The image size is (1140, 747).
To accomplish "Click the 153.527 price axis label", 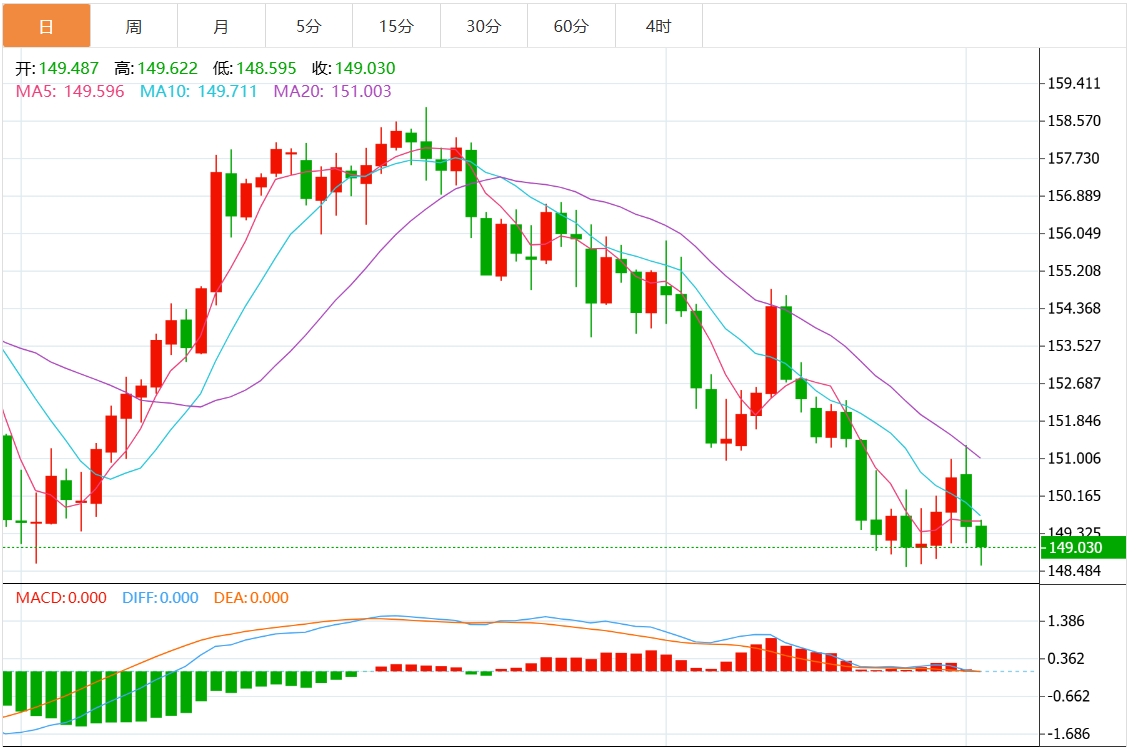I will pos(1074,345).
